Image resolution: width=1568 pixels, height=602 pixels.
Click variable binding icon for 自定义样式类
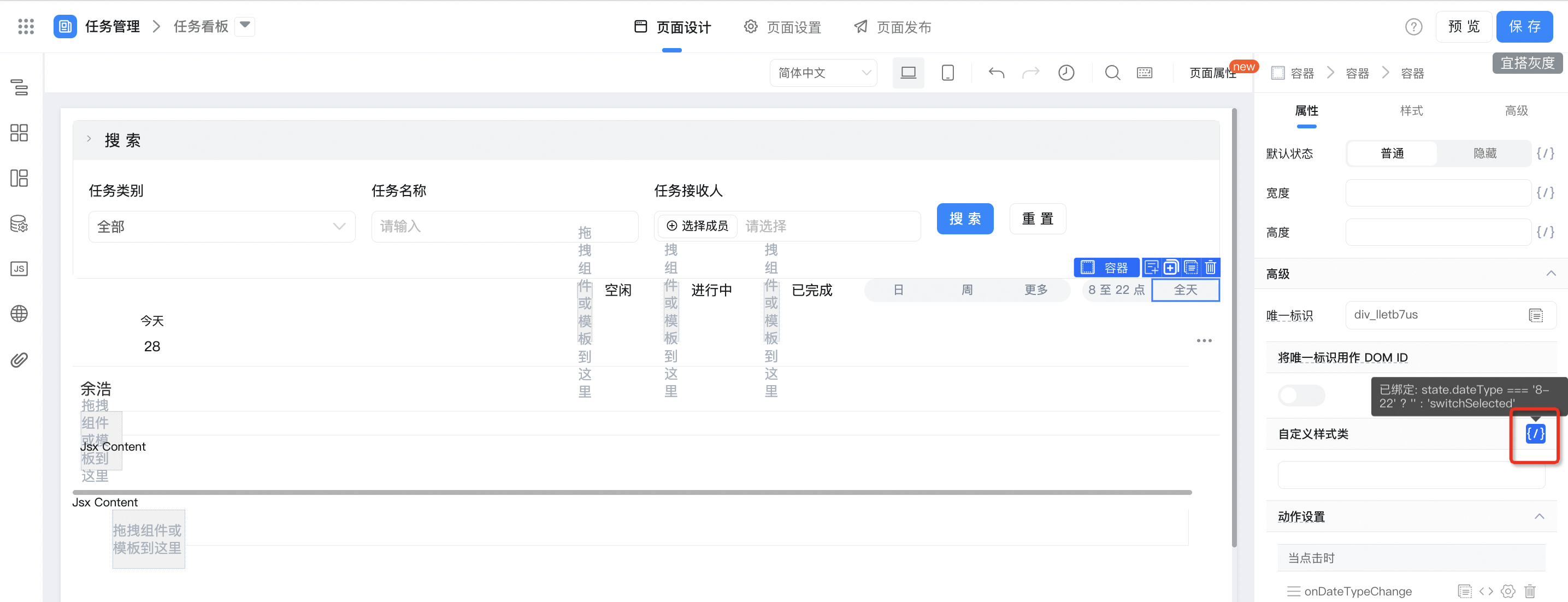1535,433
